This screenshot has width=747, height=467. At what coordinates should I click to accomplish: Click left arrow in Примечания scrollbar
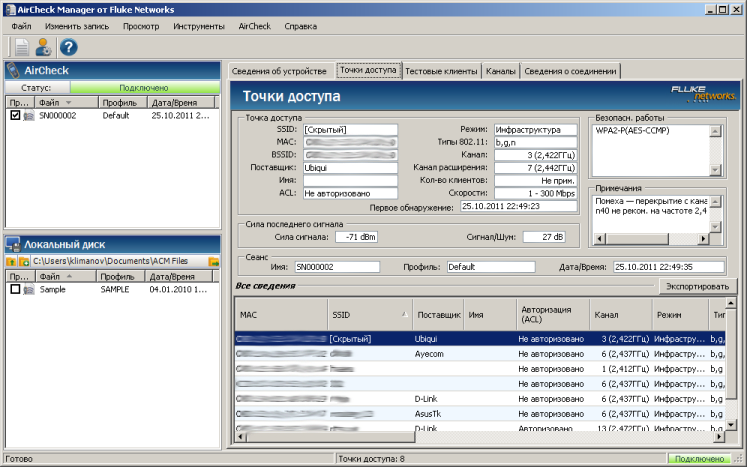(600, 239)
